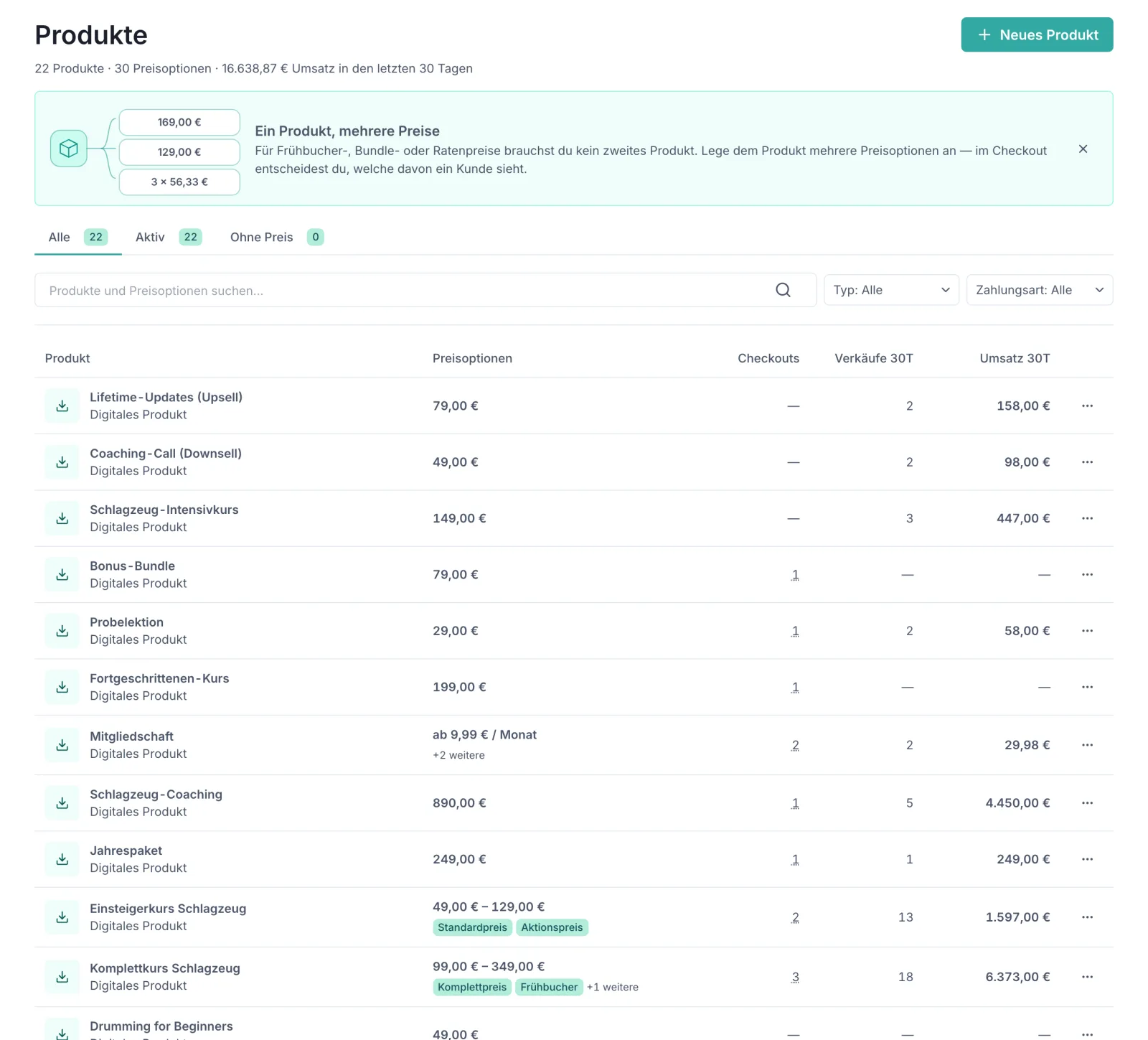
Task: Click the 890,00 € price of Schlagzeug-Coaching
Action: point(459,803)
